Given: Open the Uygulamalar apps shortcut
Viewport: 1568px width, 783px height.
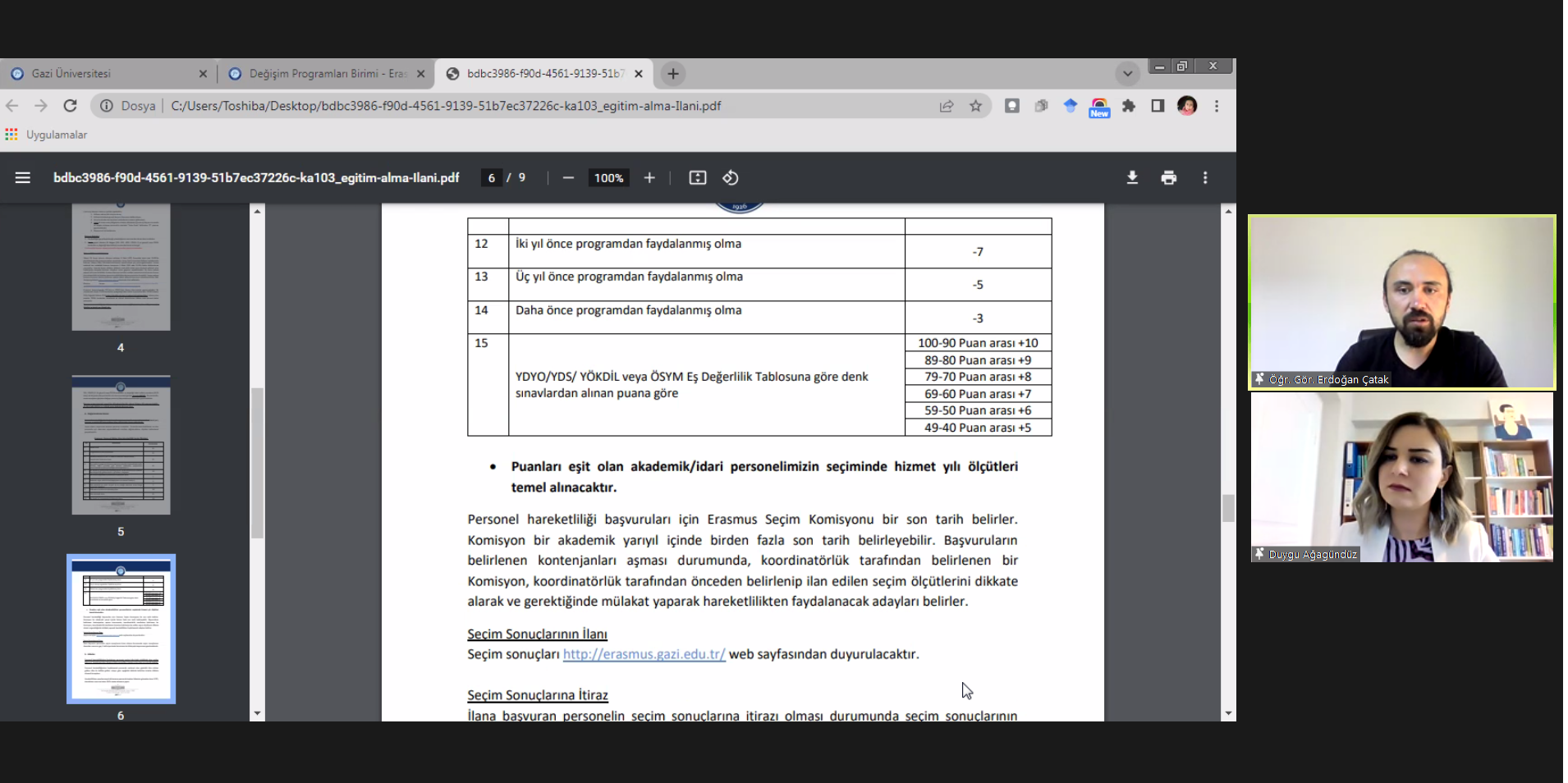Looking at the screenshot, I should click(x=46, y=135).
